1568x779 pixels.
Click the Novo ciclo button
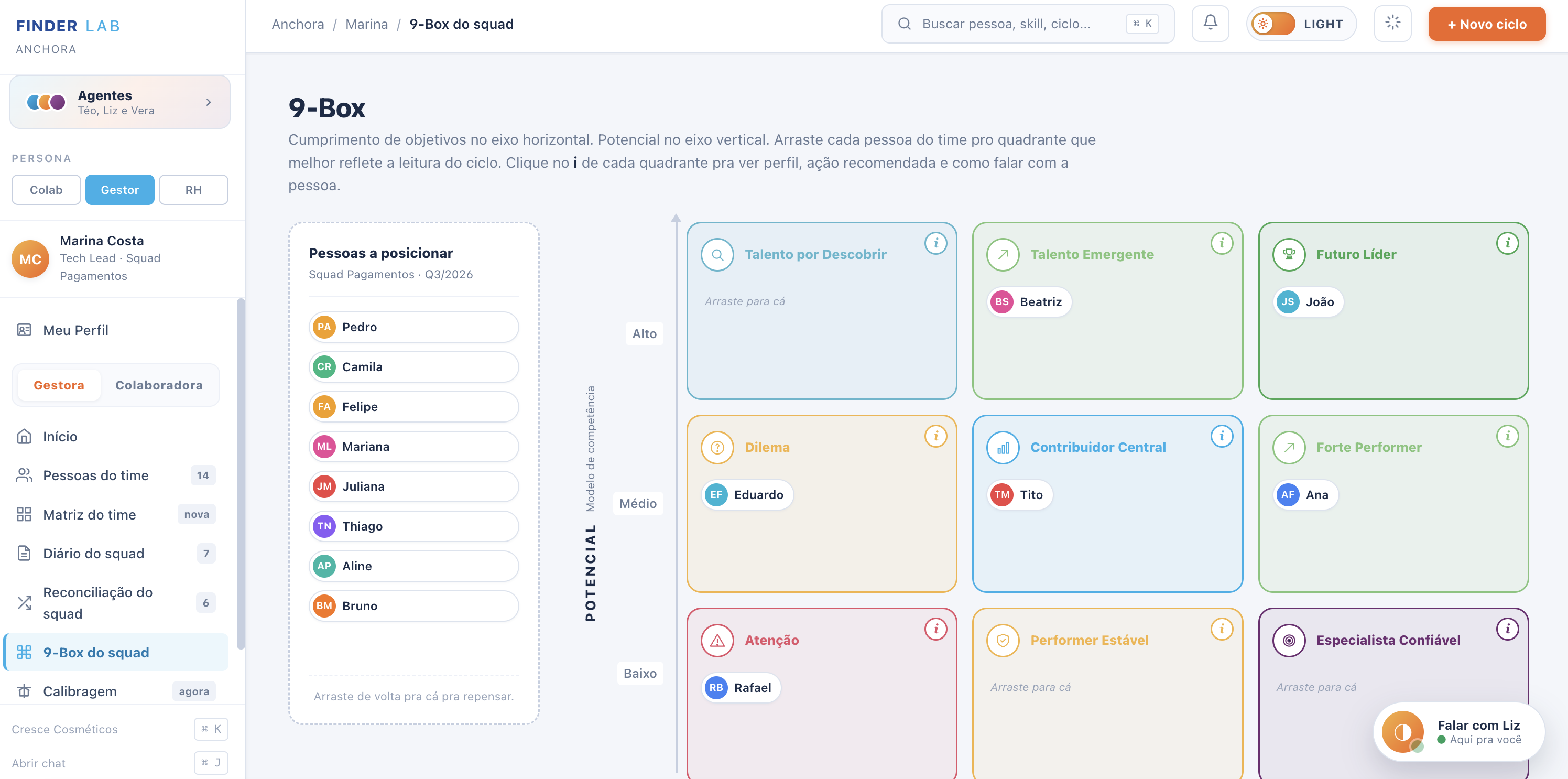point(1486,24)
